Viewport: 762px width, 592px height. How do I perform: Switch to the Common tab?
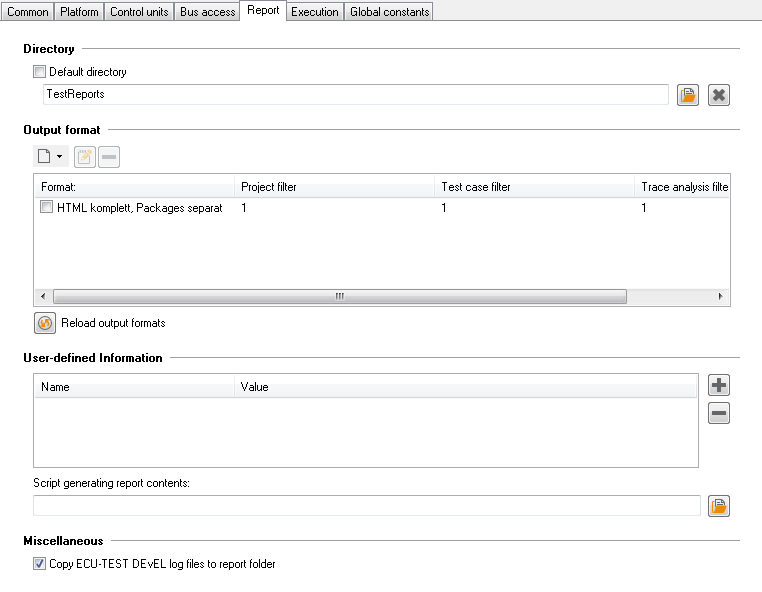28,12
